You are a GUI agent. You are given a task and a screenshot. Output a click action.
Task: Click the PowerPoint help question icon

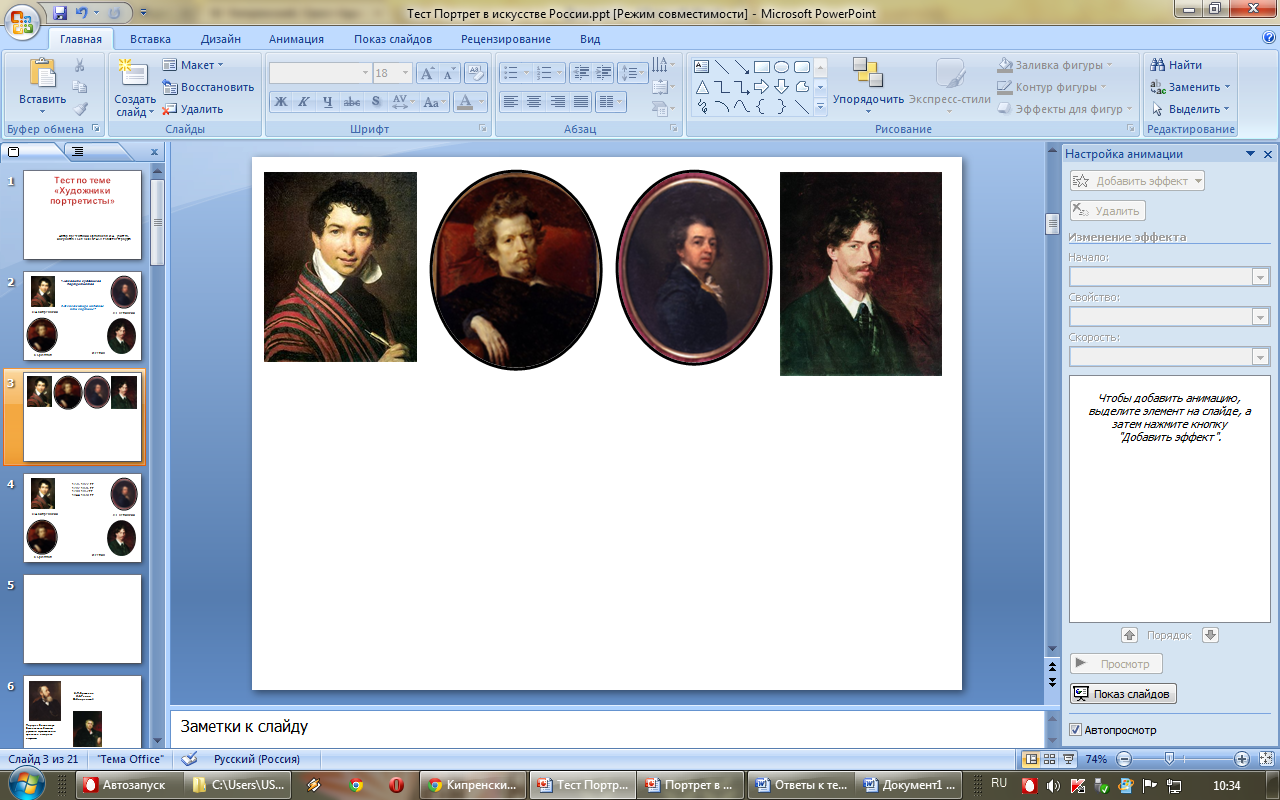tap(1269, 37)
